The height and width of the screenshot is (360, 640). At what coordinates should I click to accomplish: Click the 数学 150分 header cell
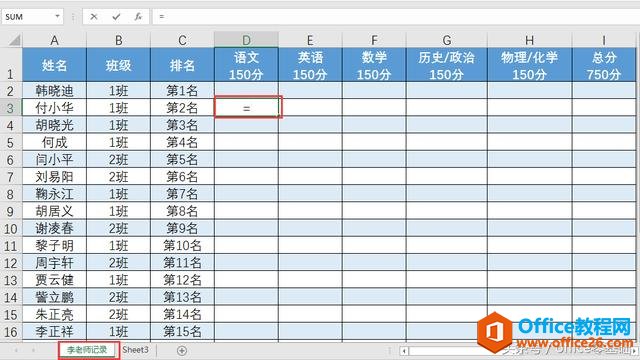click(374, 65)
